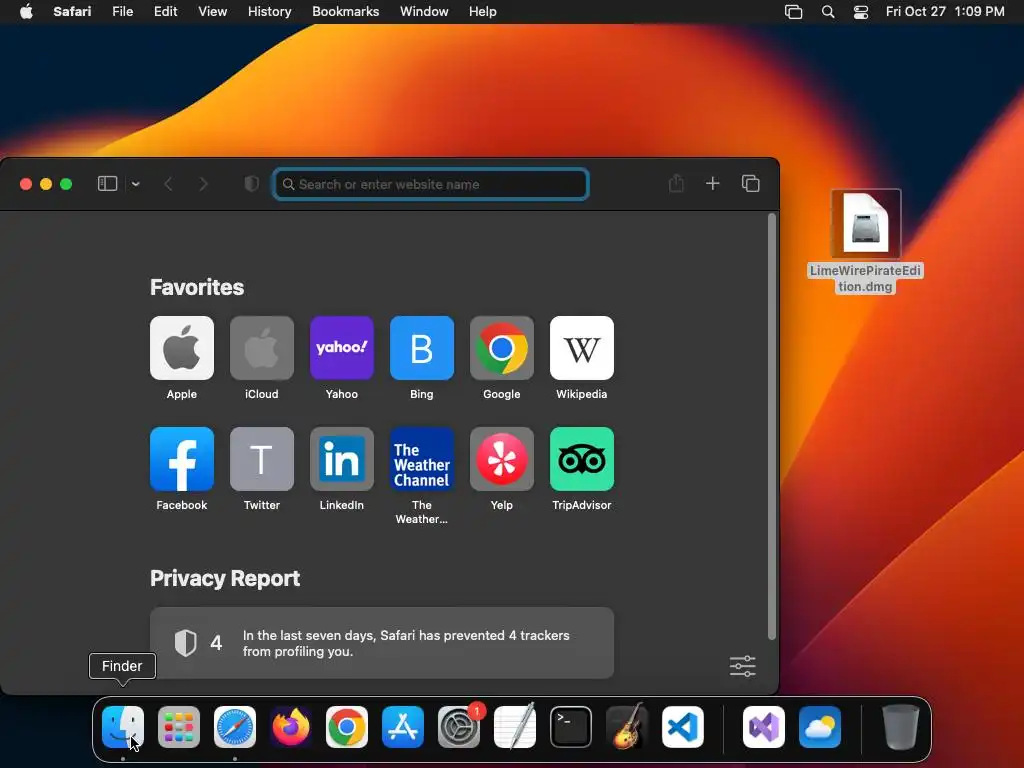Open TextEdit from the Dock

515,727
